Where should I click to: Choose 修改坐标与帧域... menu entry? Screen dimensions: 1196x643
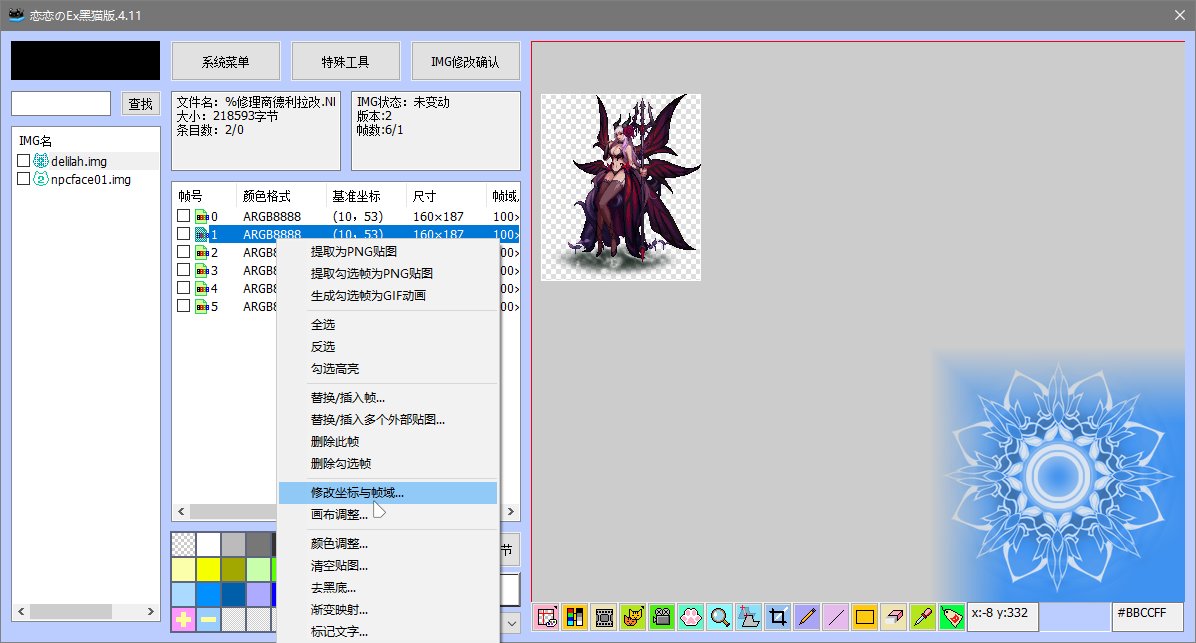click(387, 493)
